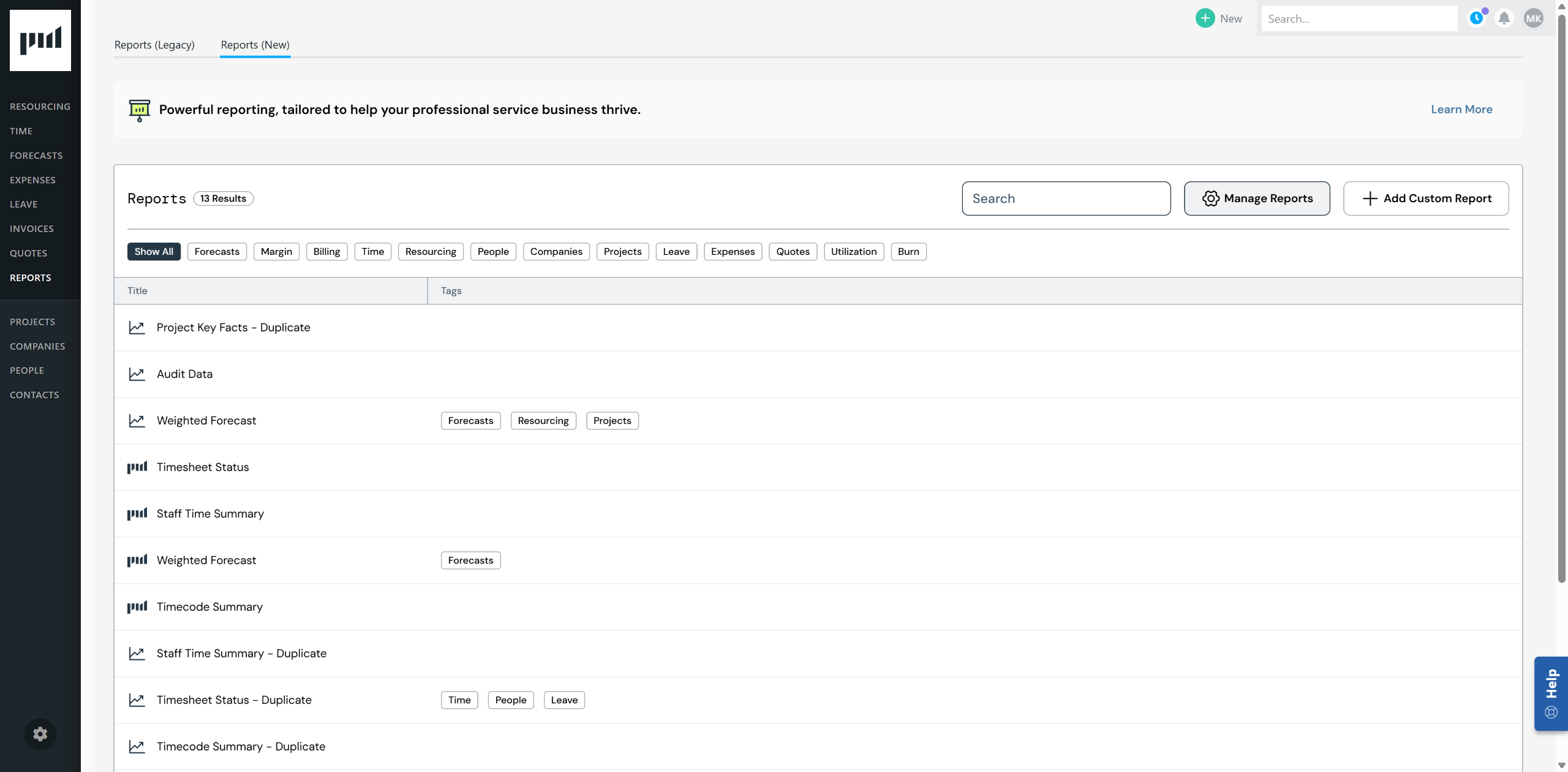
Task: Toggle the Forecasts filter tag
Action: [x=217, y=252]
